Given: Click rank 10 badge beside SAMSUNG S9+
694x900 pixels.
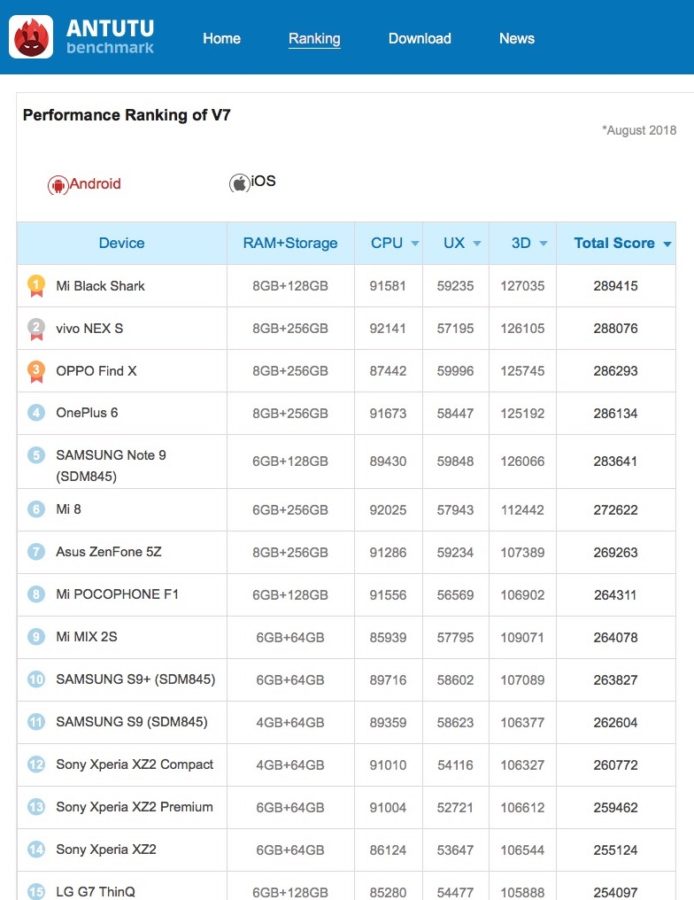Looking at the screenshot, I should pos(36,680).
